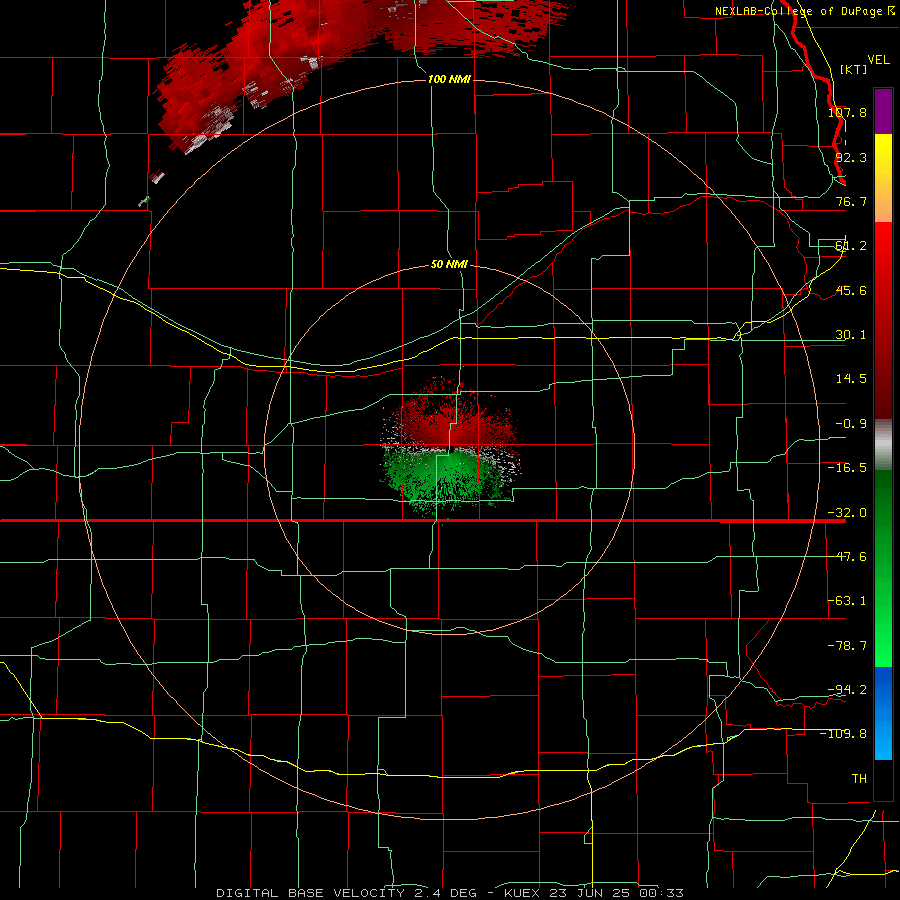Click the -94.2 velocity scale value
The height and width of the screenshot is (900, 900).
coord(847,689)
